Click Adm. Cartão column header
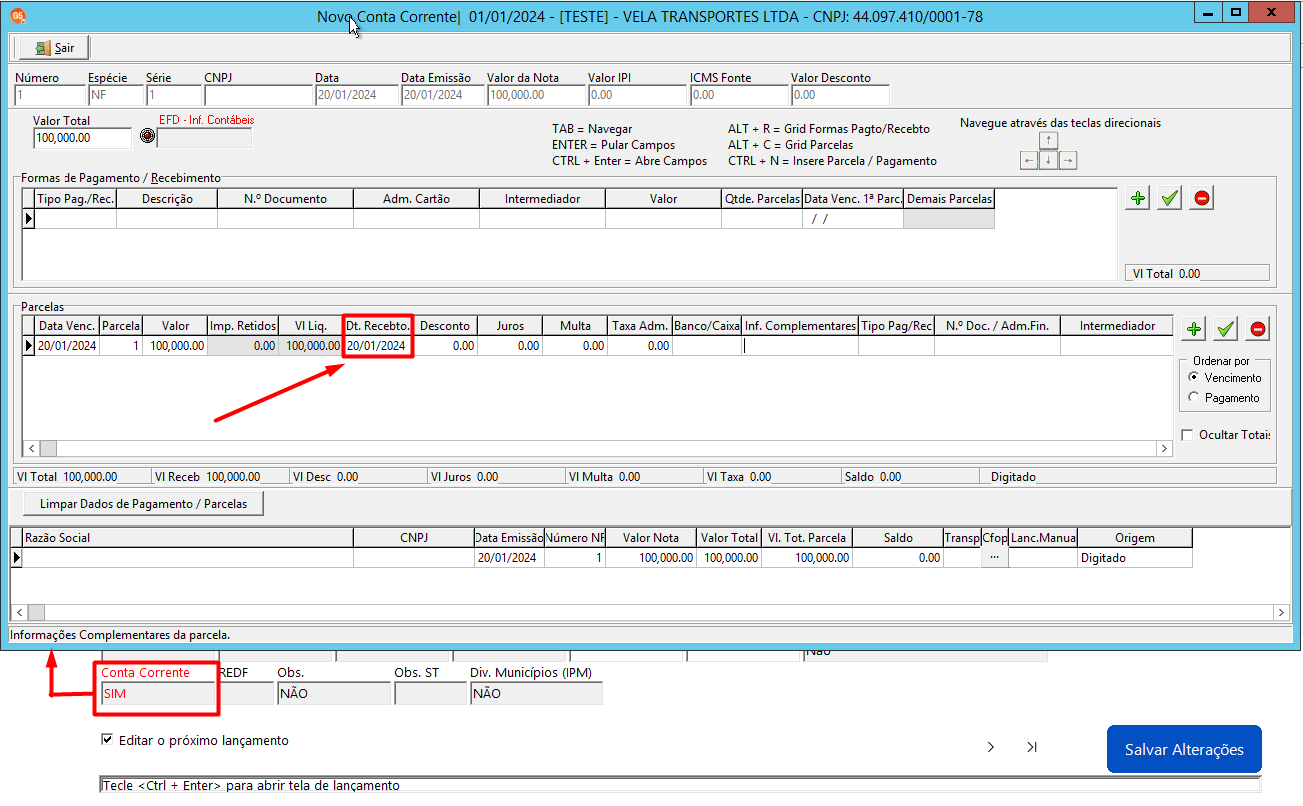The height and width of the screenshot is (806, 1303). click(416, 199)
